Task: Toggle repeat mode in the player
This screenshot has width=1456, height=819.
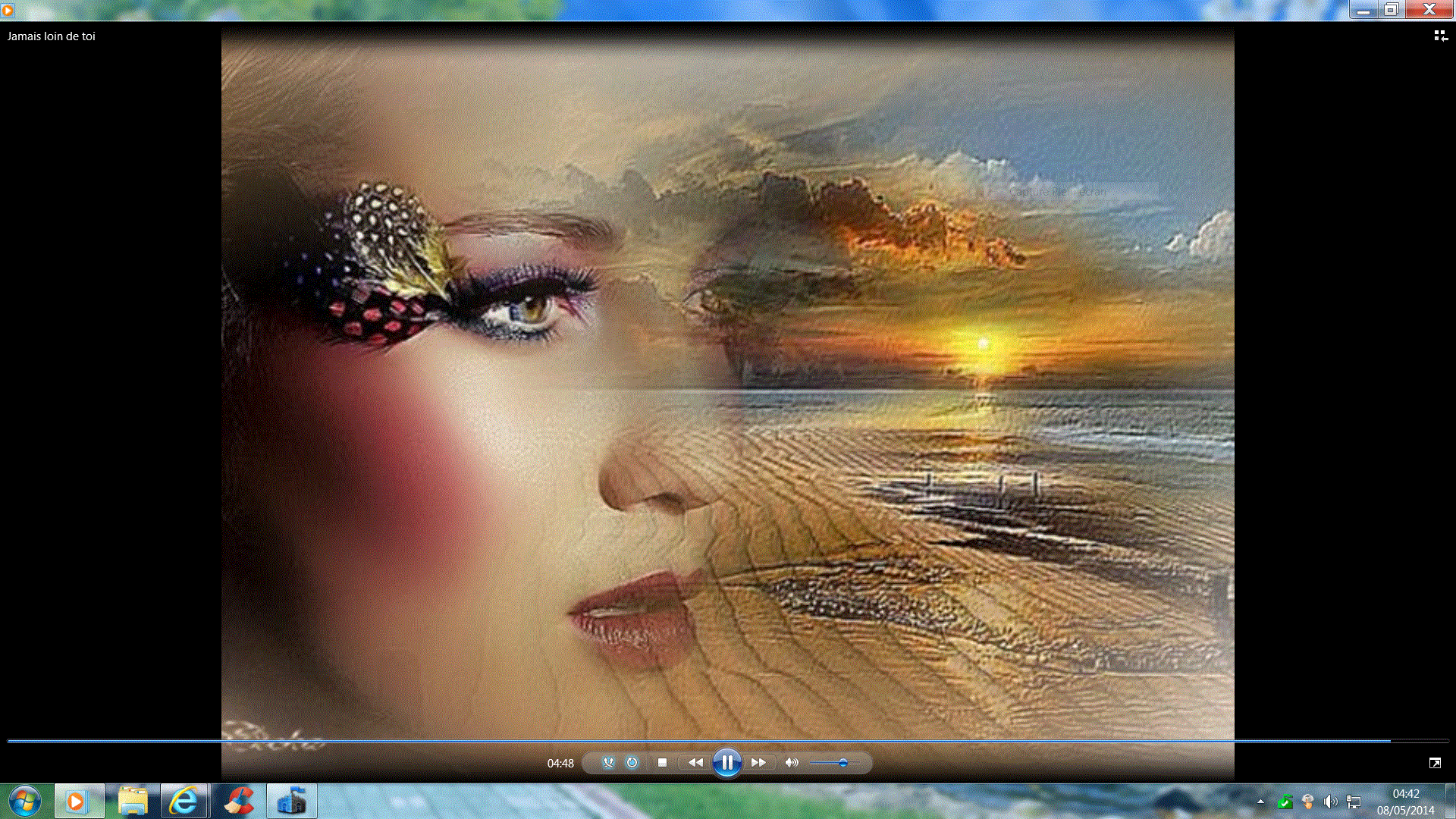Action: pos(632,763)
